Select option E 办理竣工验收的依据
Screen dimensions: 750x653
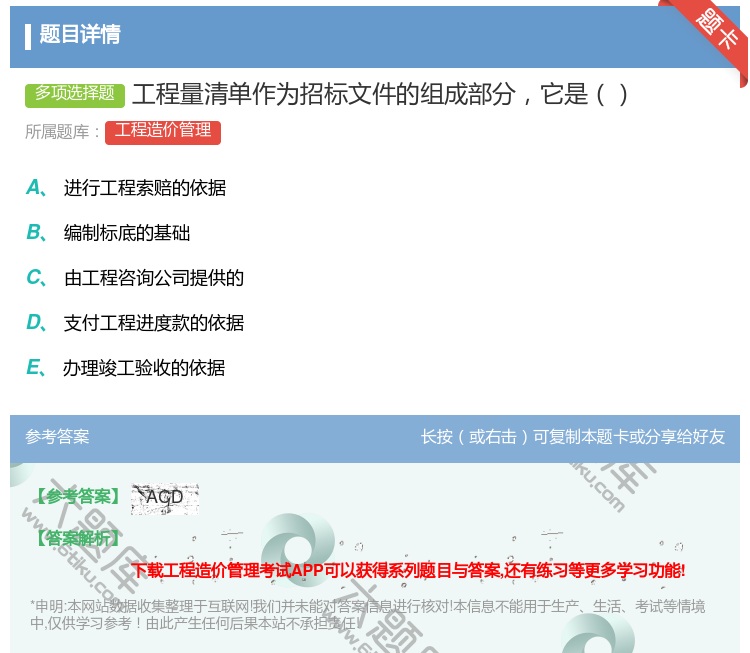(125, 368)
